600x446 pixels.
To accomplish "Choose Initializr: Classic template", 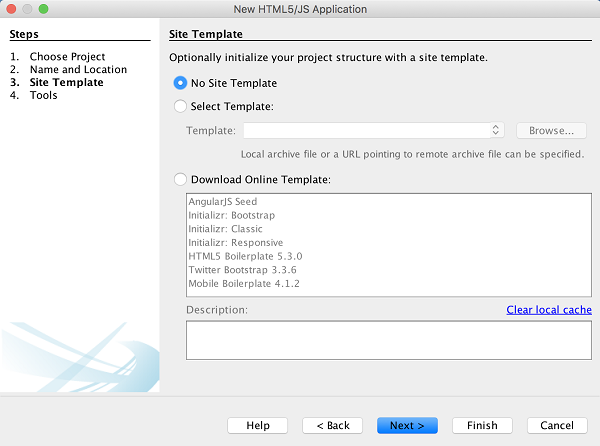I will 225,229.
